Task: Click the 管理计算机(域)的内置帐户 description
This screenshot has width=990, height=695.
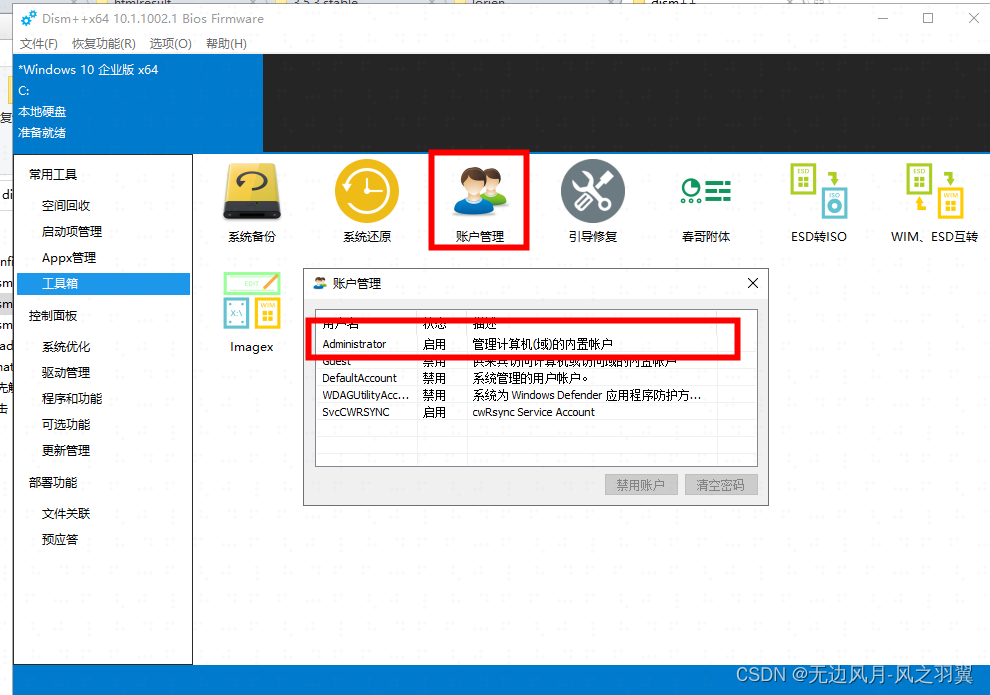Action: [542, 344]
